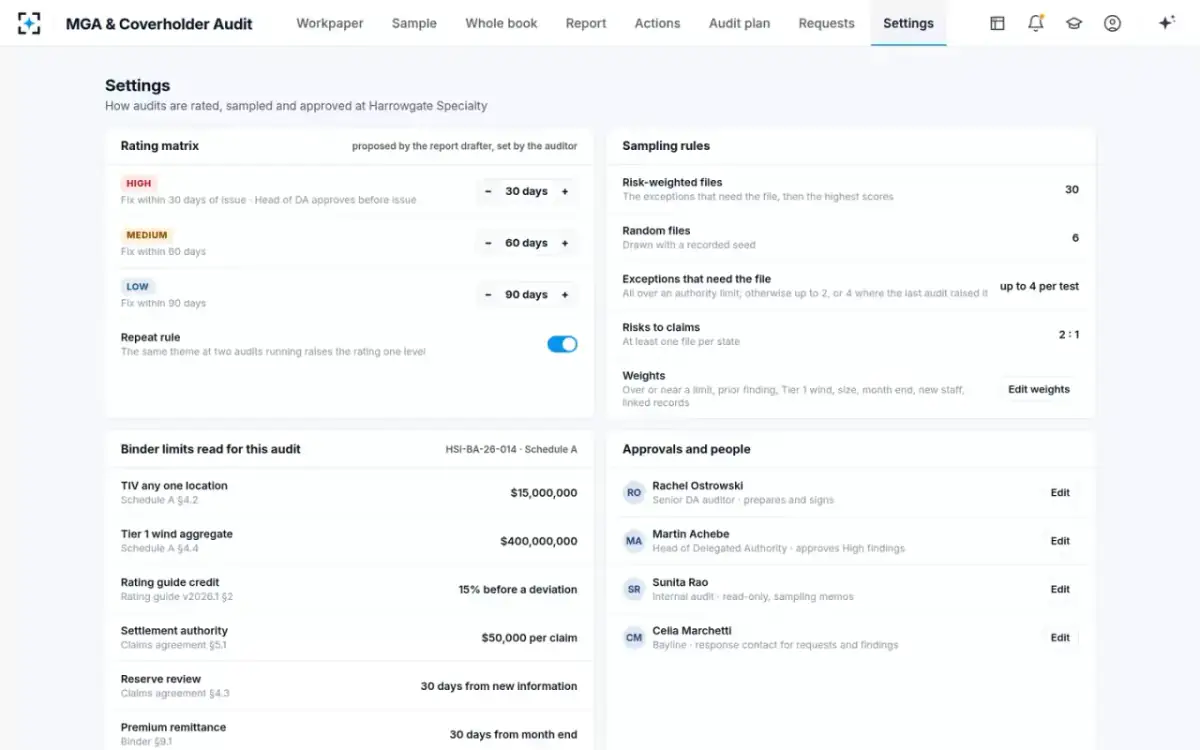This screenshot has width=1200, height=750.
Task: Click the $15,000,000 TIV limit
Action: pos(543,492)
